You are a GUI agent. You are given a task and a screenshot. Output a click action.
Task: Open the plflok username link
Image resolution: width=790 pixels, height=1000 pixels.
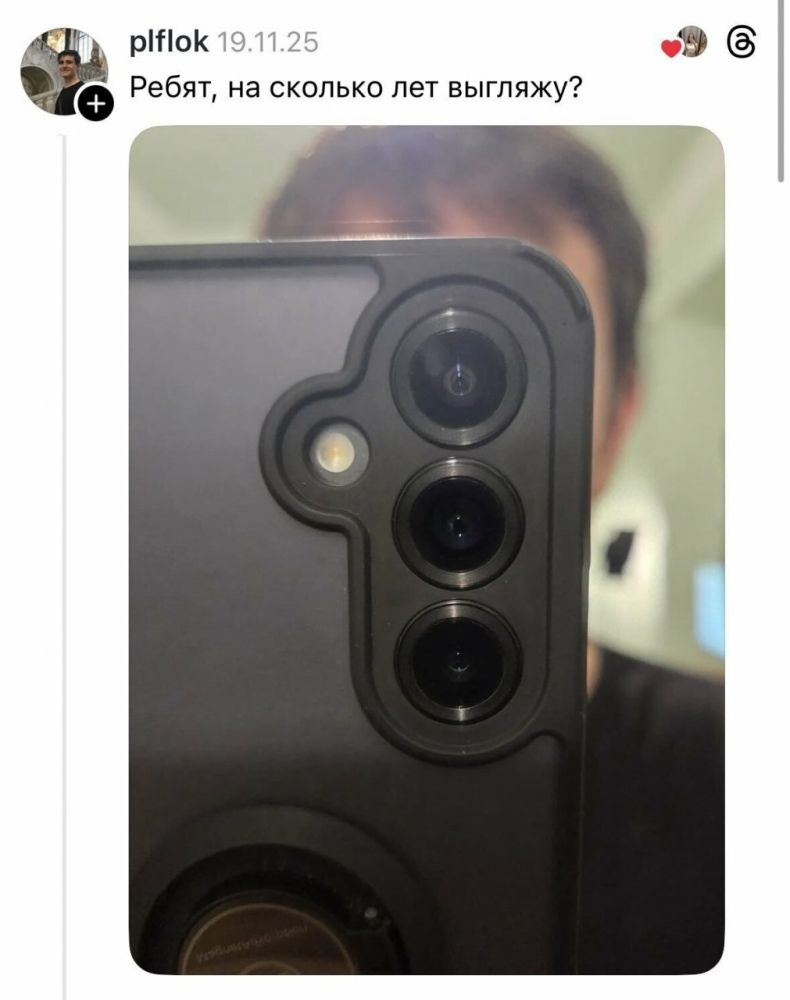coord(168,42)
